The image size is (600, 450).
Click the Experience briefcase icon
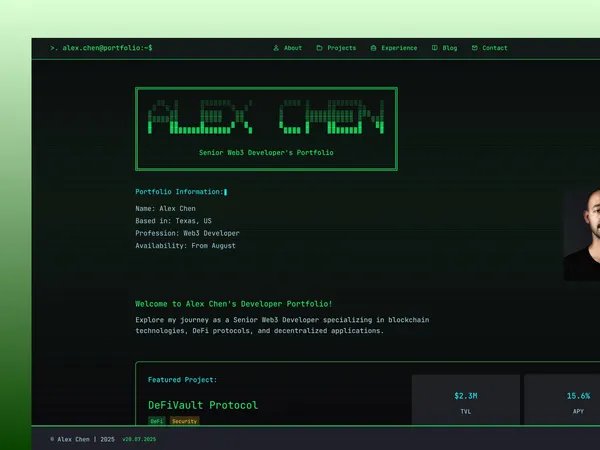pos(373,48)
